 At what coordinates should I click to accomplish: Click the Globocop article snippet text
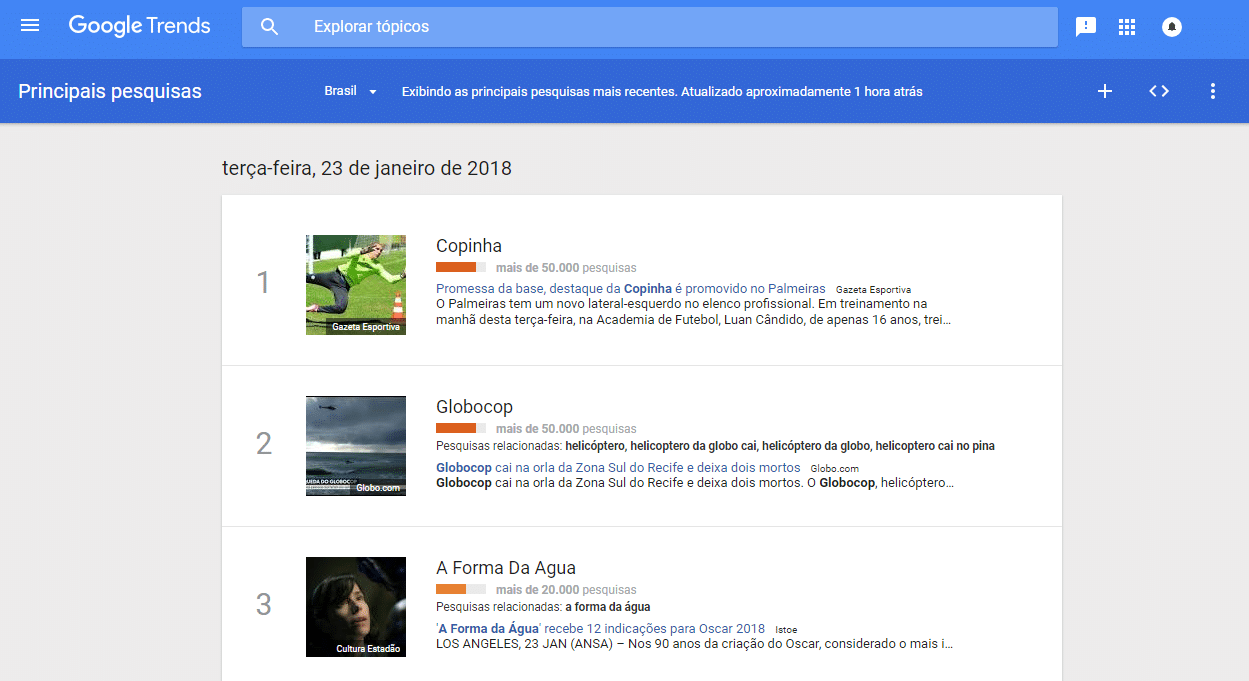pyautogui.click(x=695, y=483)
